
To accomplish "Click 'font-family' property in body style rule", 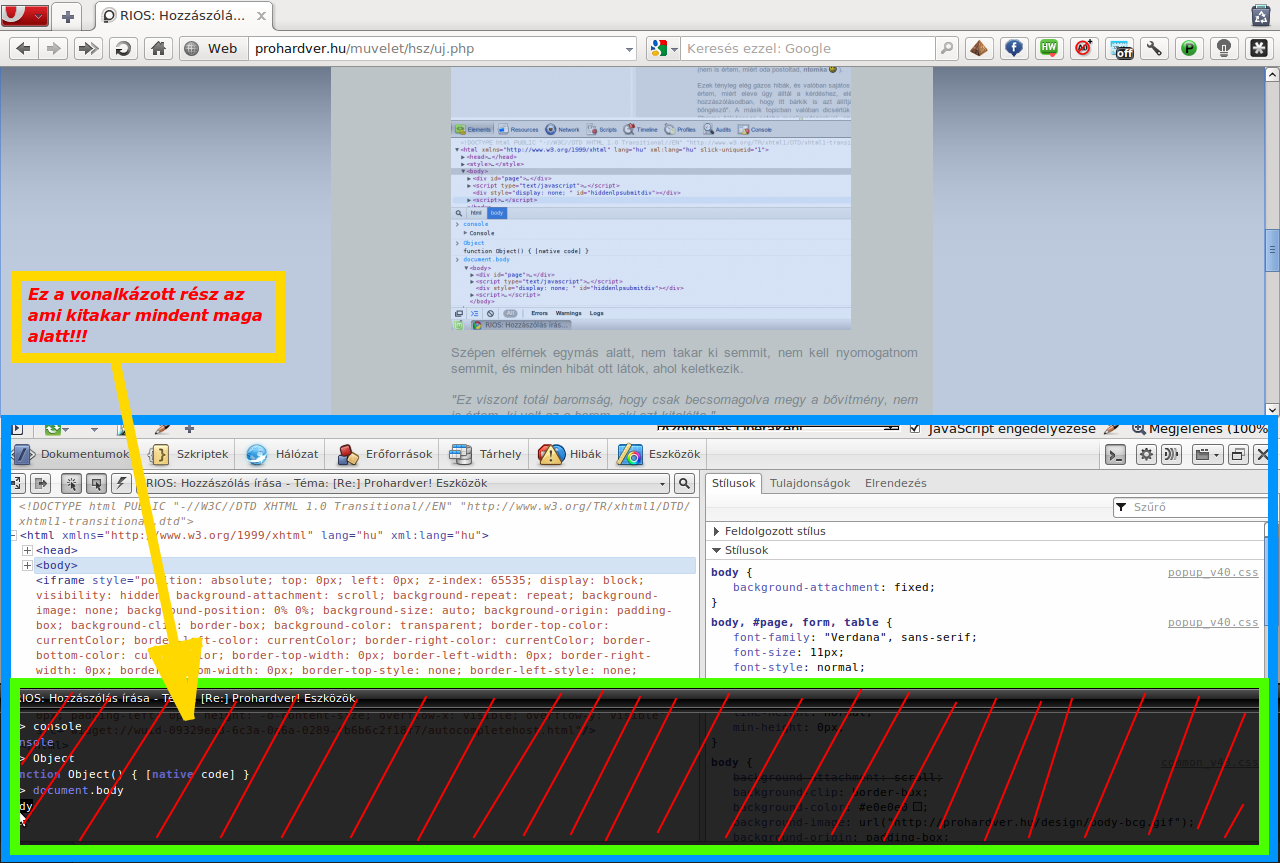I will pyautogui.click(x=773, y=638).
